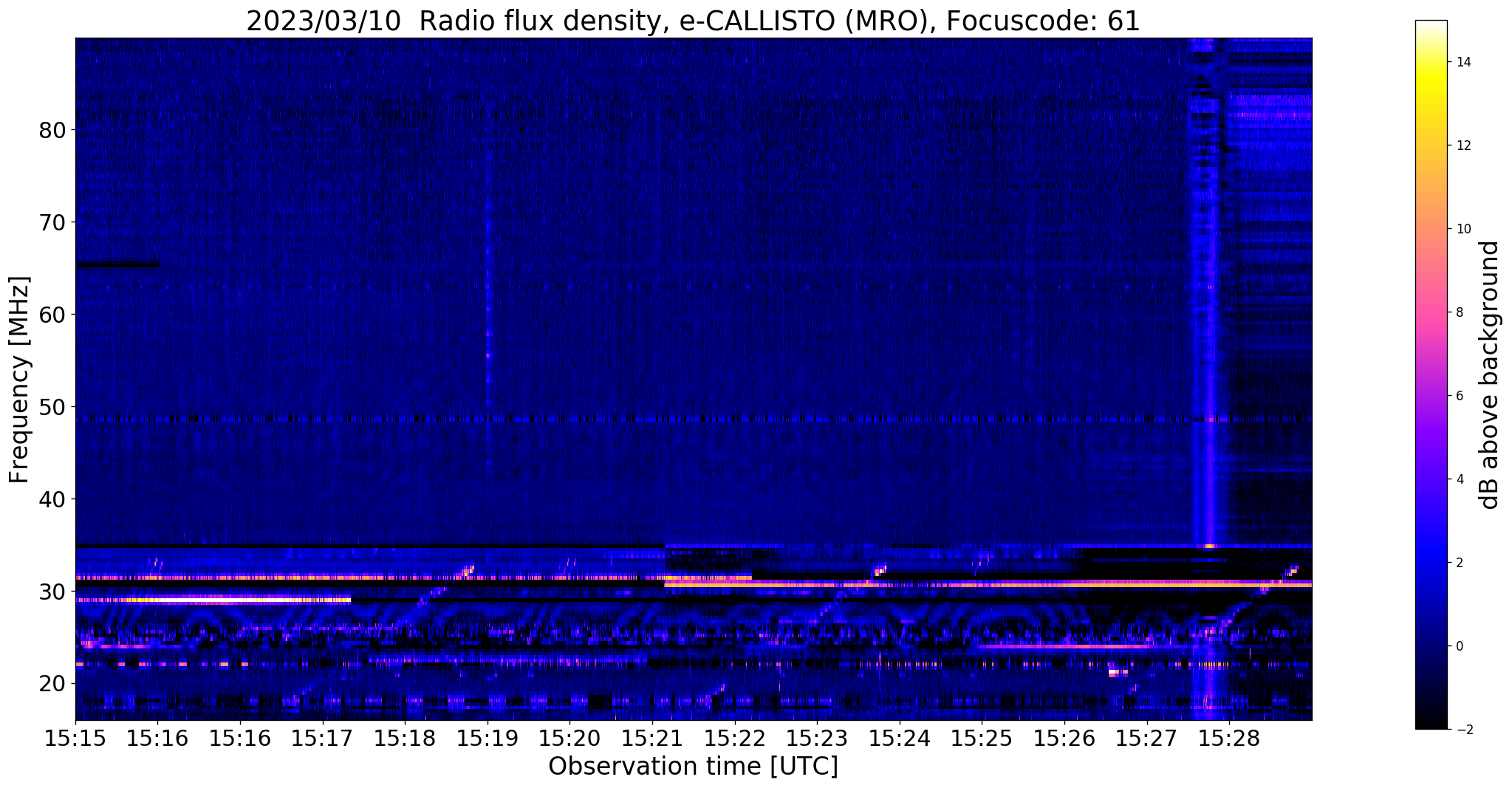
Task: Click the colorbar tick value 0
Action: pos(1459,646)
